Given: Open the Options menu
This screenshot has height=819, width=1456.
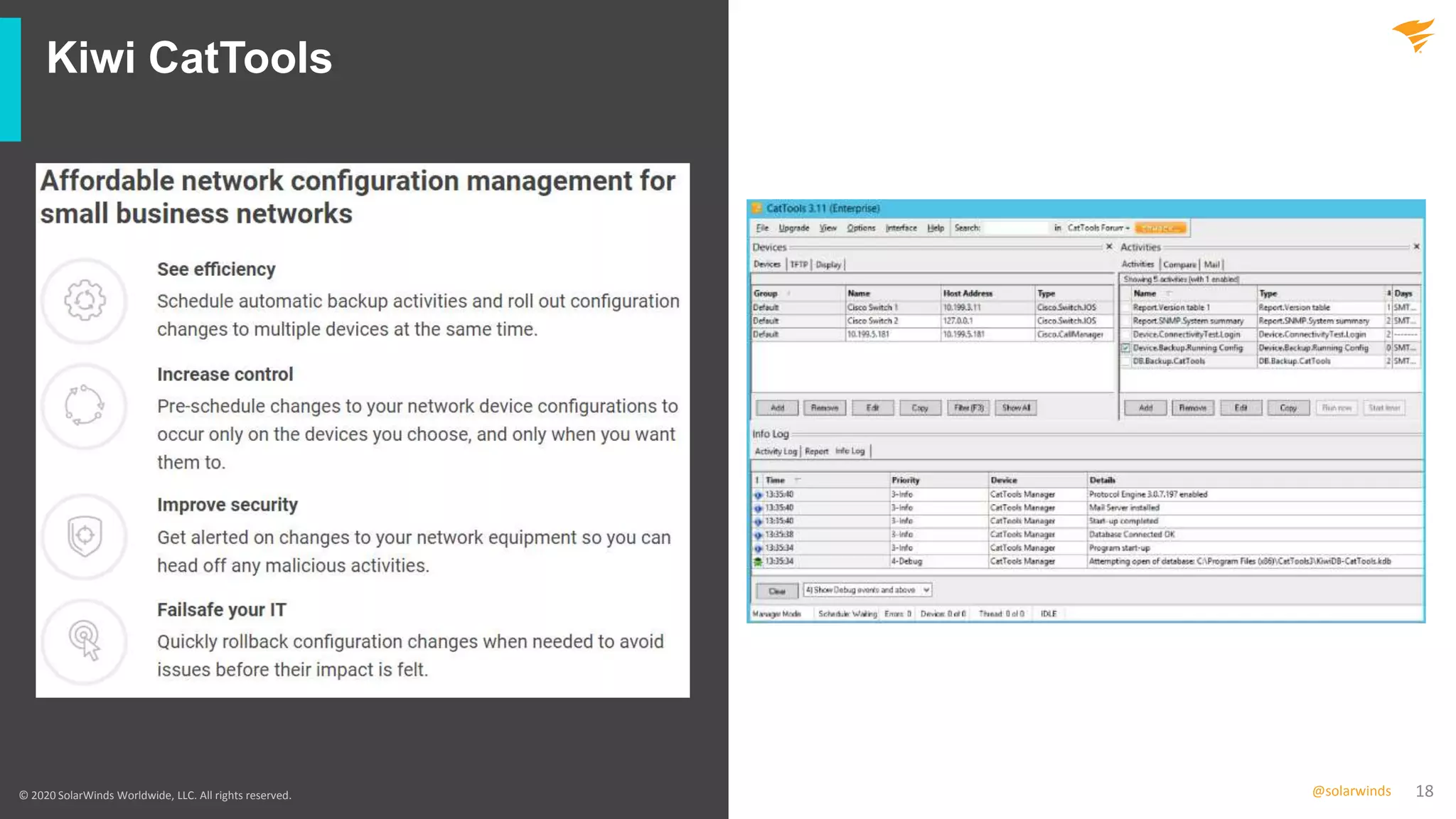Looking at the screenshot, I should click(x=861, y=228).
